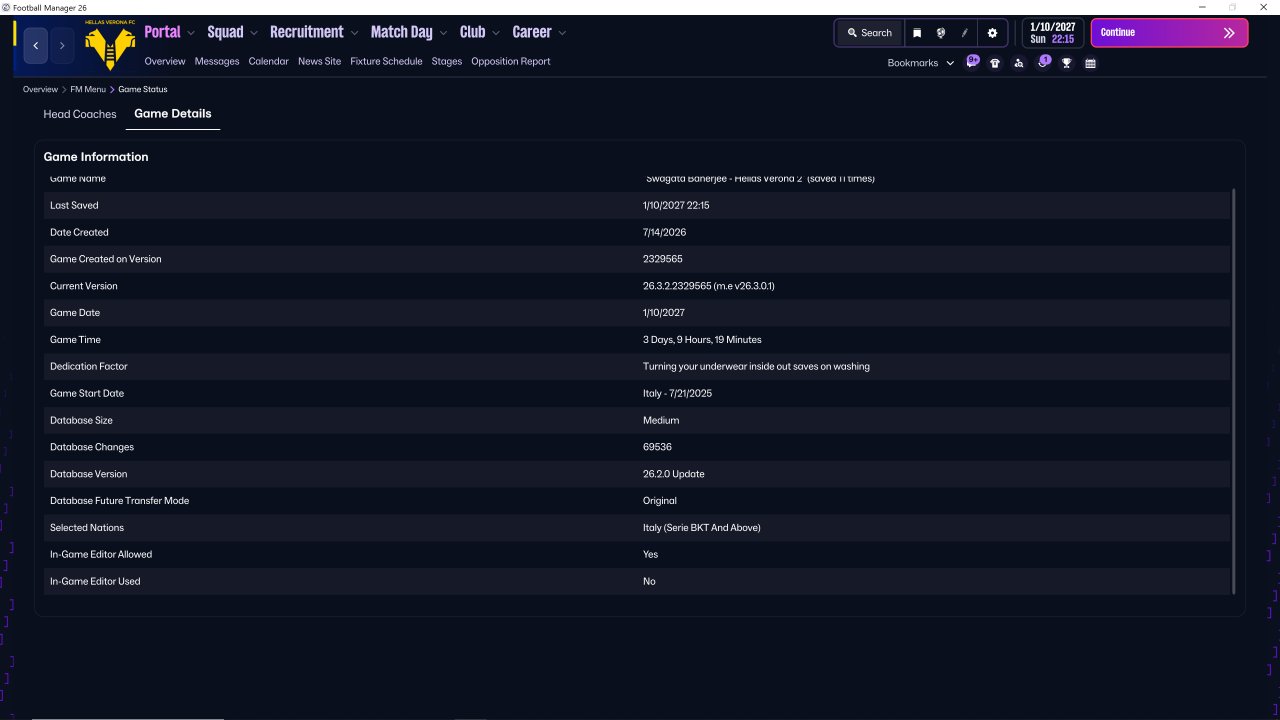1280x720 pixels.
Task: Open the Messages submenu link
Action: click(217, 61)
